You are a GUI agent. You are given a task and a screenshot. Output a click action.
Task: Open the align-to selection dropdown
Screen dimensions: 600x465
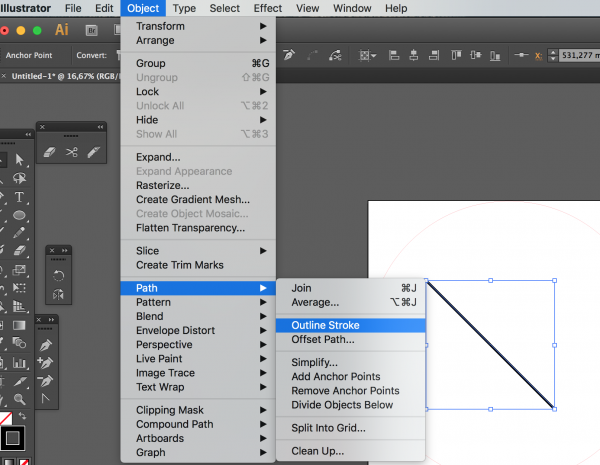click(367, 55)
